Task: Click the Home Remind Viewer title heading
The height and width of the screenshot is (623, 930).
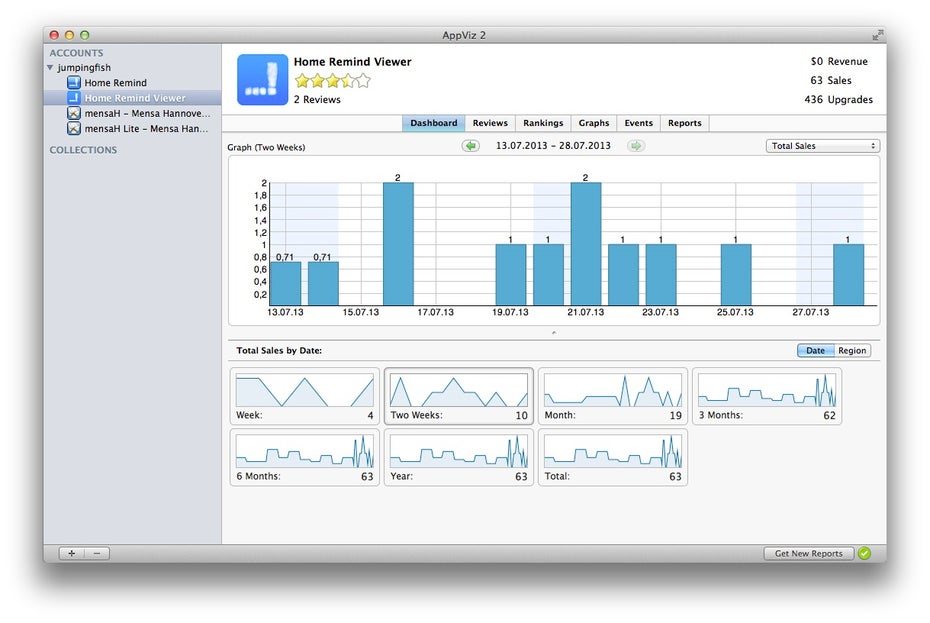Action: [x=352, y=62]
